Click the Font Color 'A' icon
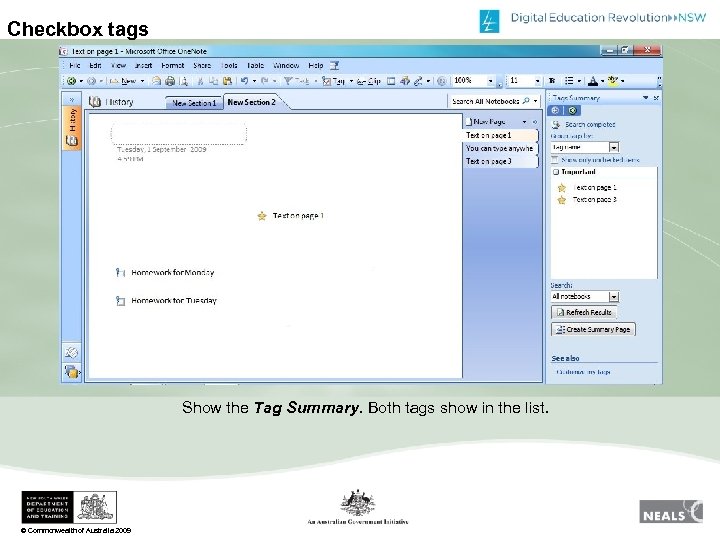720x540 pixels. 593,81
